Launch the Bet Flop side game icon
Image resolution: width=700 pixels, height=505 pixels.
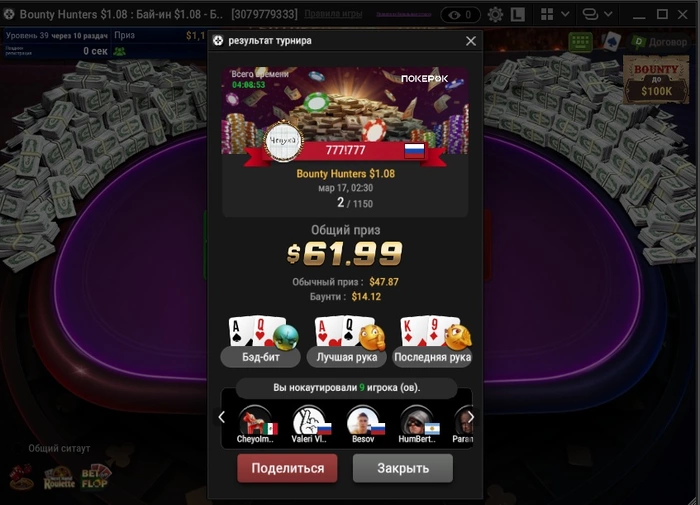click(95, 478)
